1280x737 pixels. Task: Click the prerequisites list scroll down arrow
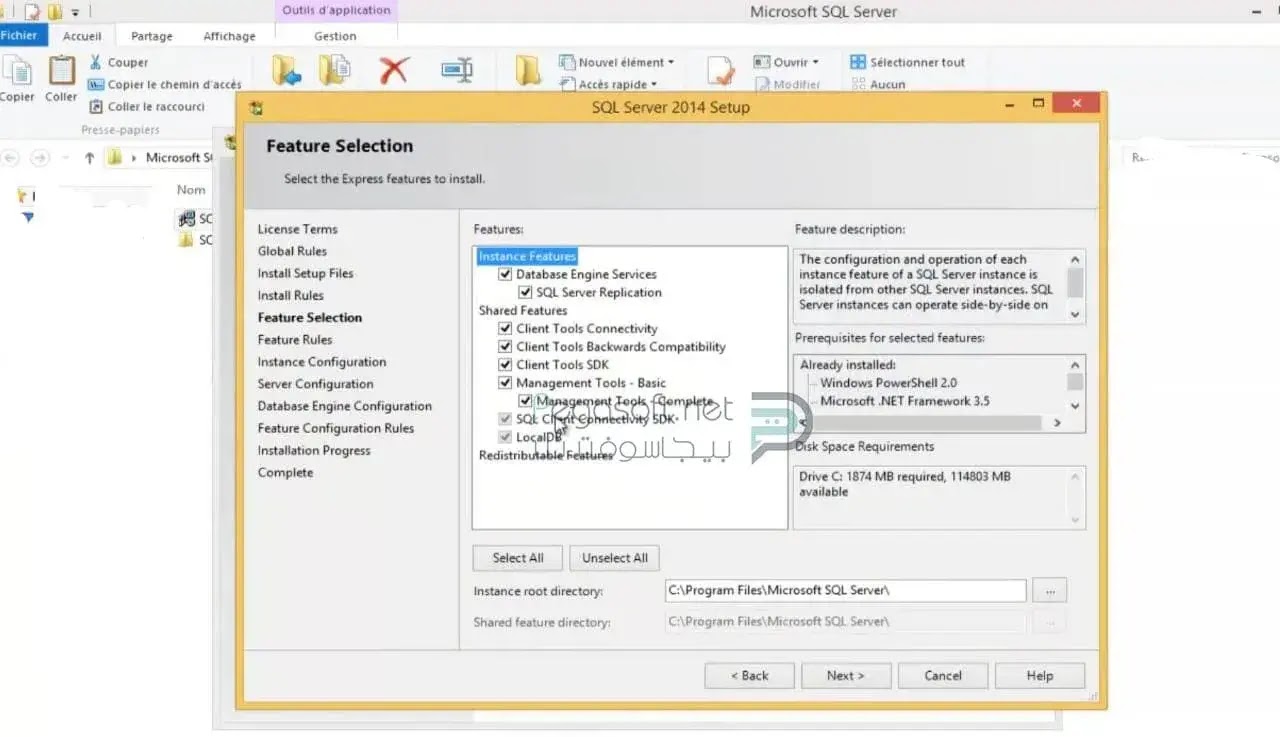1075,406
